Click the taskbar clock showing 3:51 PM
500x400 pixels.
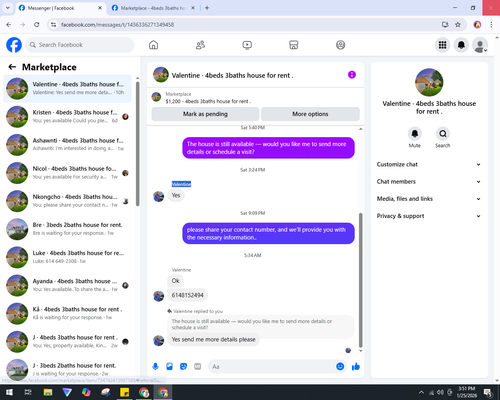click(x=466, y=392)
